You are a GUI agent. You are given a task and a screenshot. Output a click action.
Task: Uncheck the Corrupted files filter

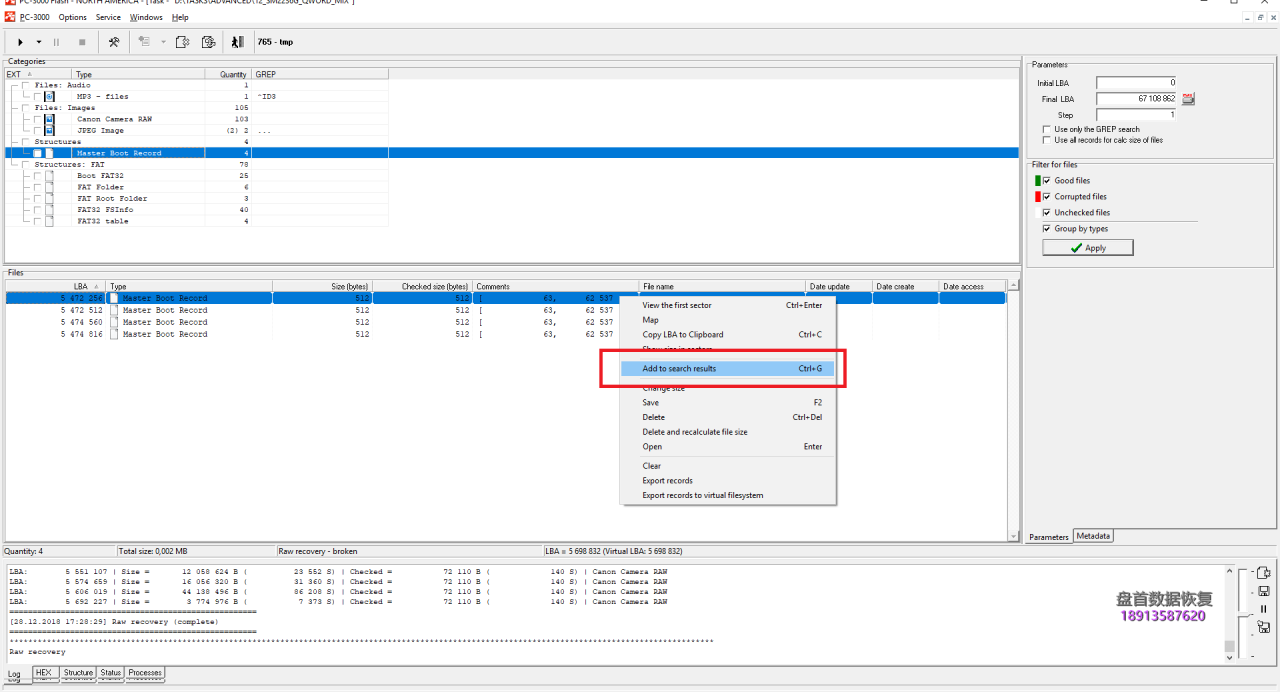1047,197
